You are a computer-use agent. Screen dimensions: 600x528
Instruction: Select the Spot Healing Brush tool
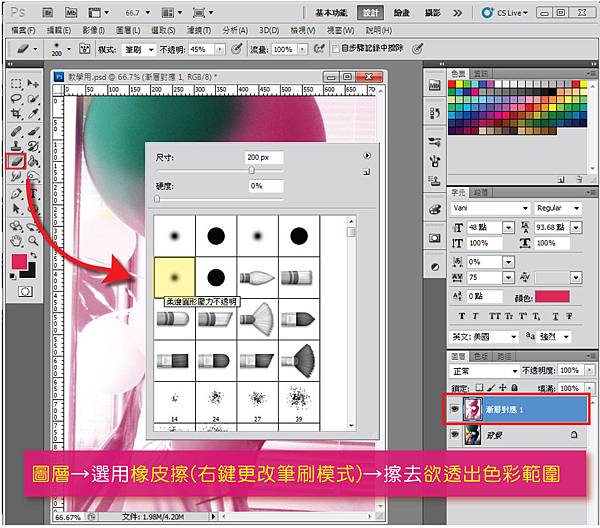pyautogui.click(x=16, y=132)
